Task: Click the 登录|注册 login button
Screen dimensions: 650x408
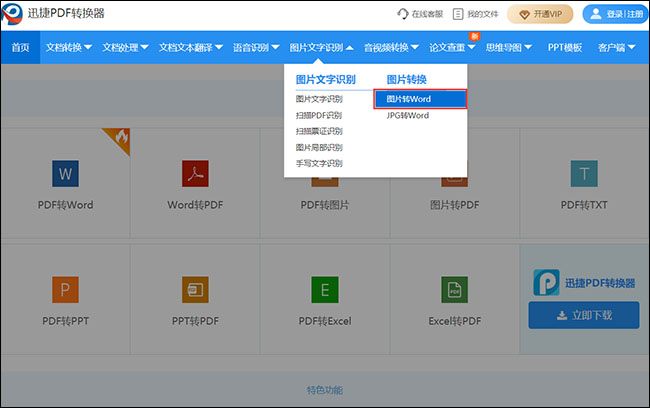Action: point(614,14)
